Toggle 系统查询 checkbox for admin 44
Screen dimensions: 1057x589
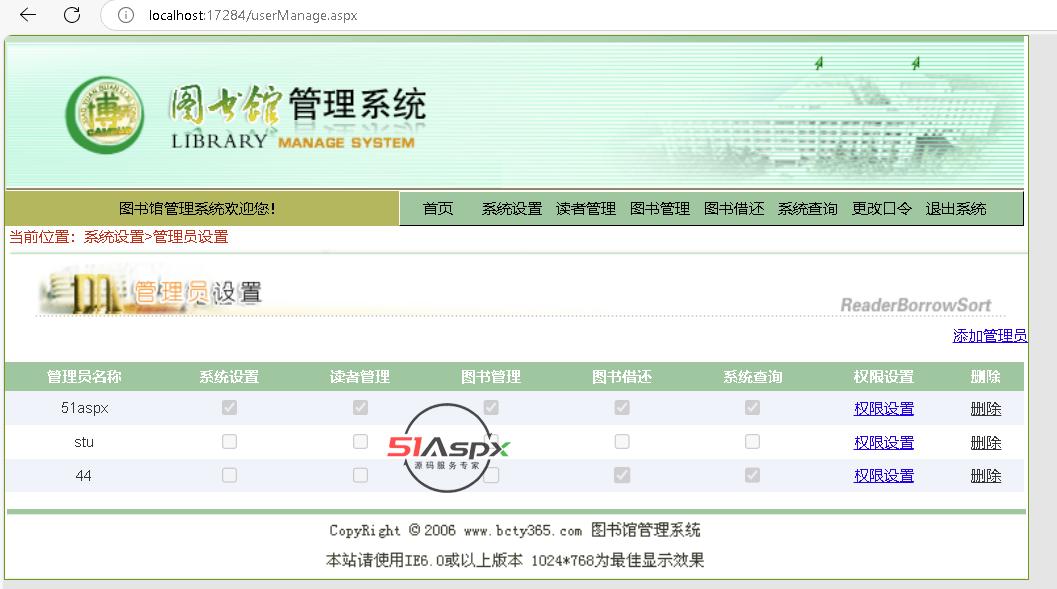click(x=752, y=475)
